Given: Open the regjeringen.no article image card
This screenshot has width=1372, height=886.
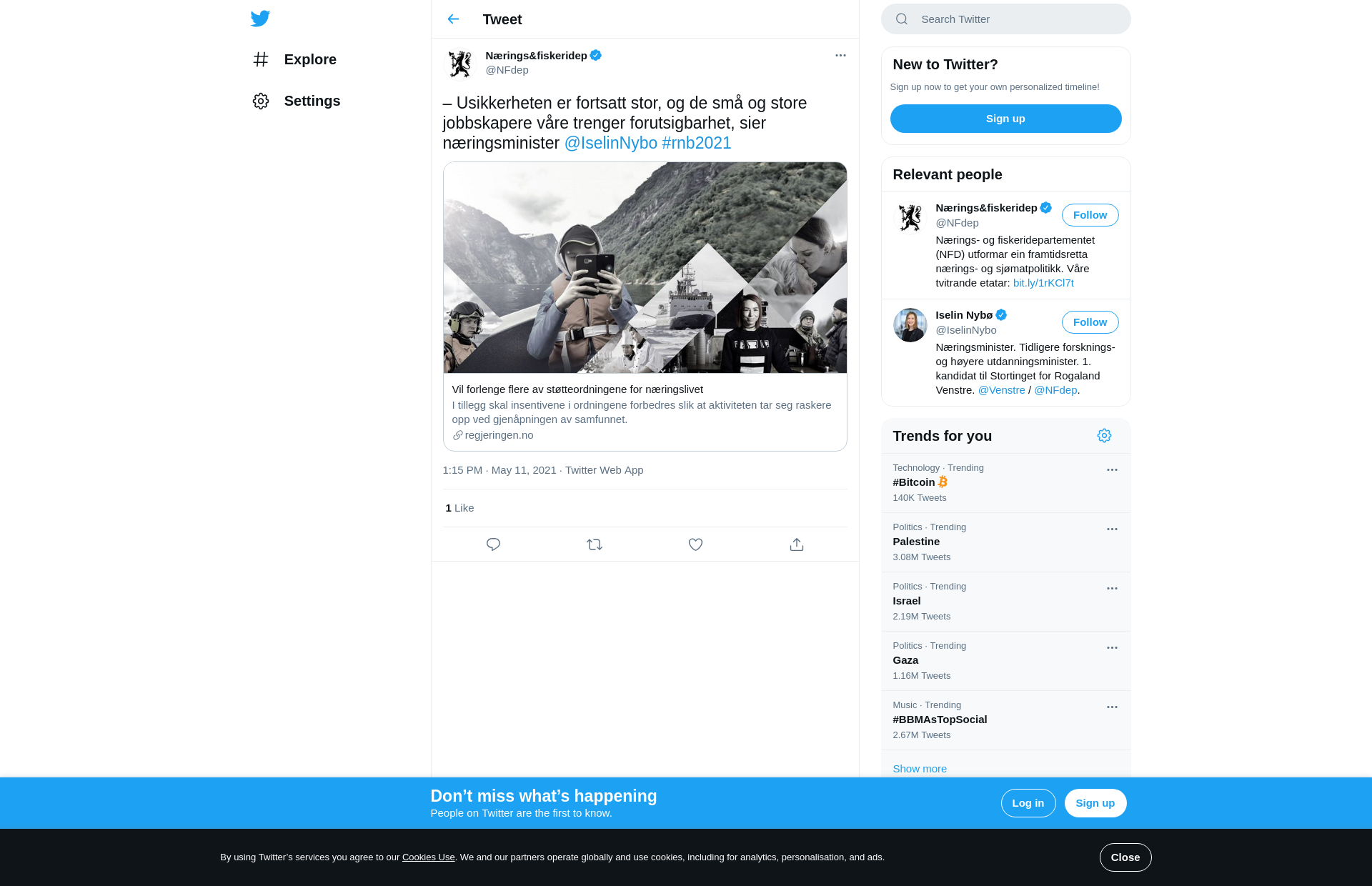Looking at the screenshot, I should (645, 267).
